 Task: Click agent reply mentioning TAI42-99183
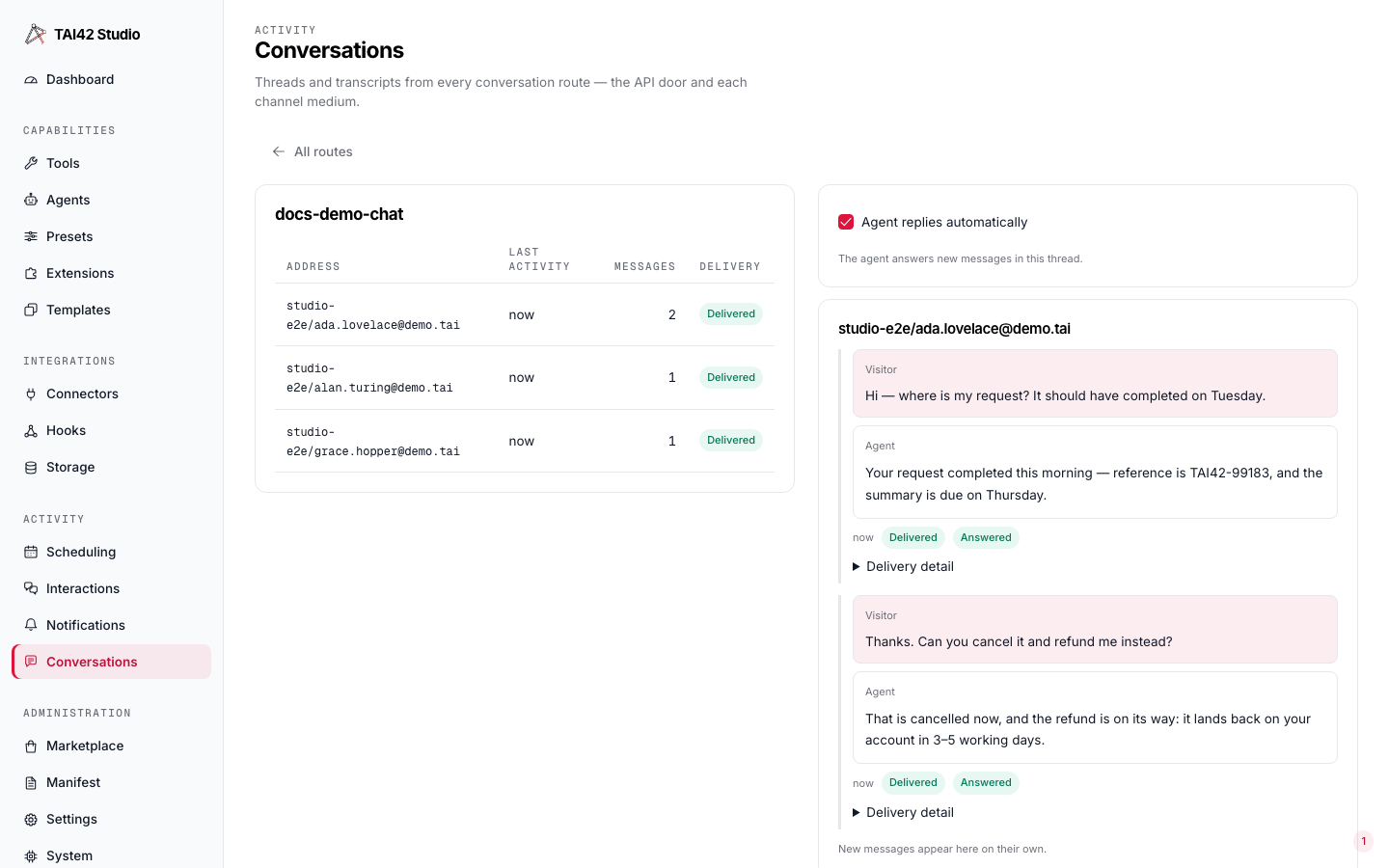pyautogui.click(x=1095, y=473)
